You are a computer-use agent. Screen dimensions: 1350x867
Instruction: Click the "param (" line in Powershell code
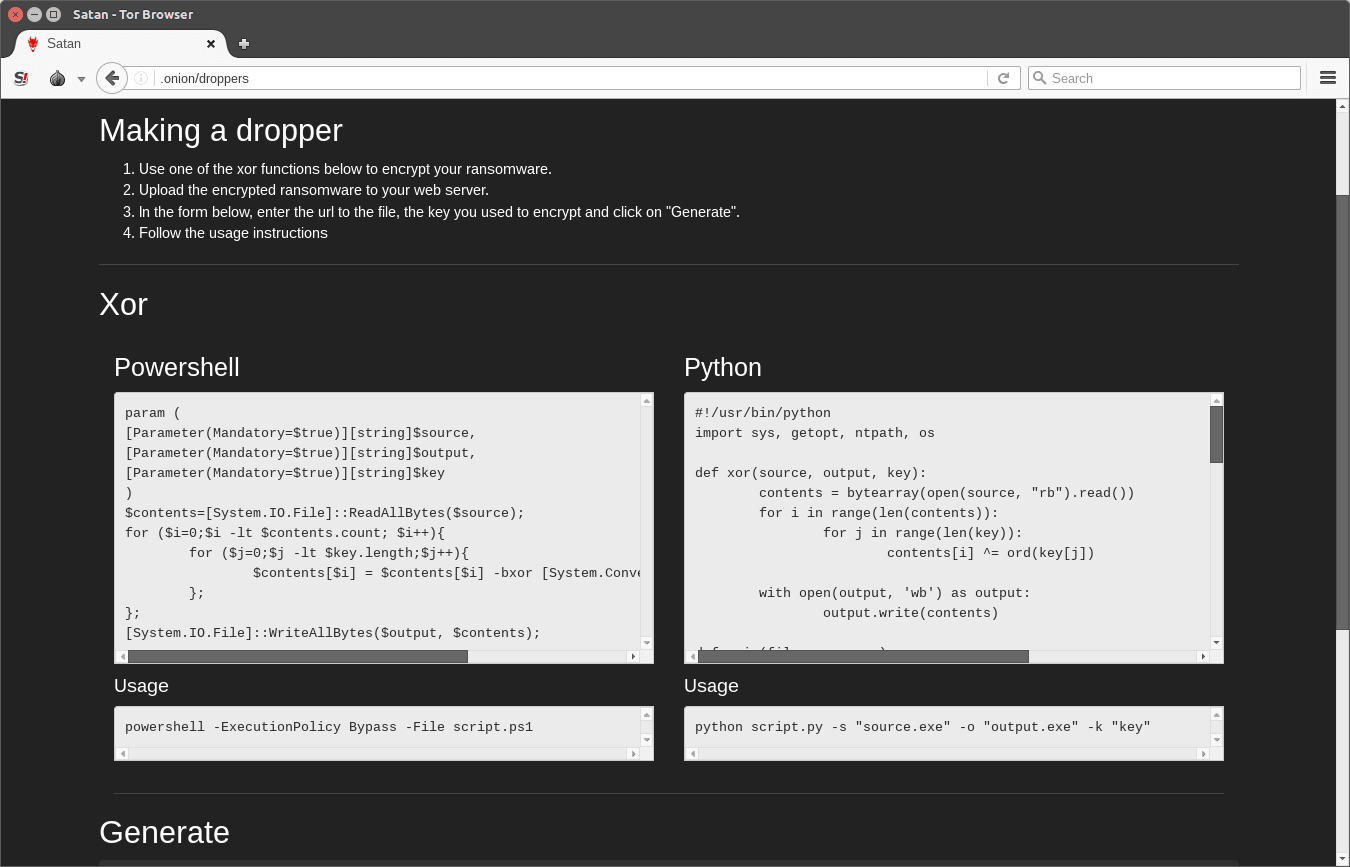[x=153, y=413]
